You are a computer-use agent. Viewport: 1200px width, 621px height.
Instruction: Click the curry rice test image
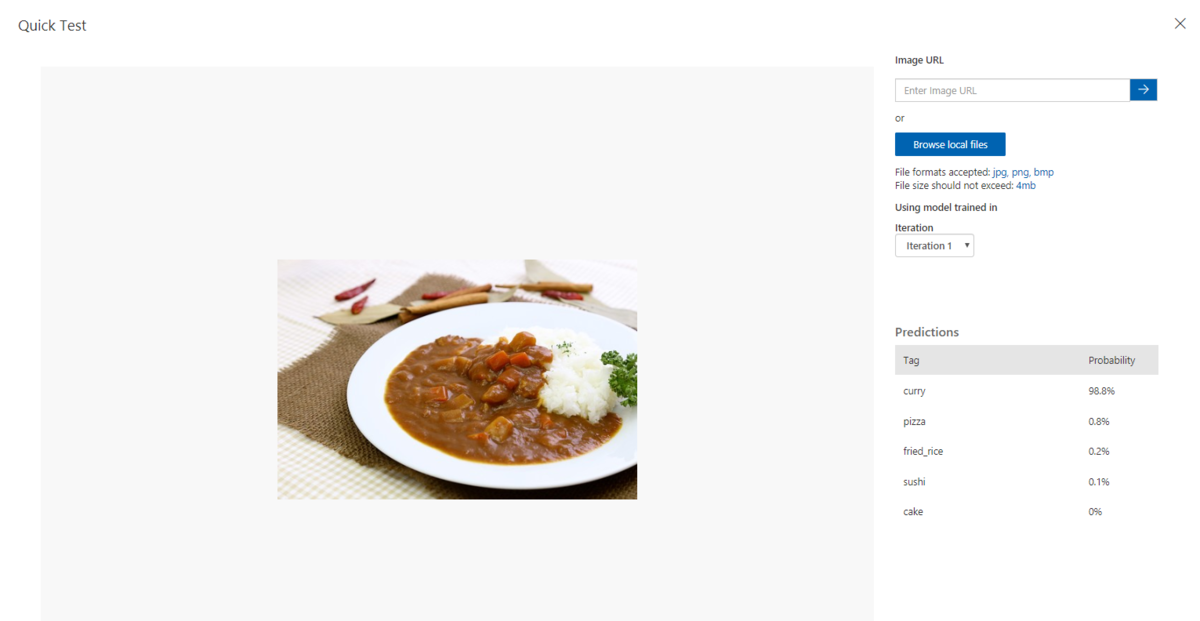tap(457, 379)
